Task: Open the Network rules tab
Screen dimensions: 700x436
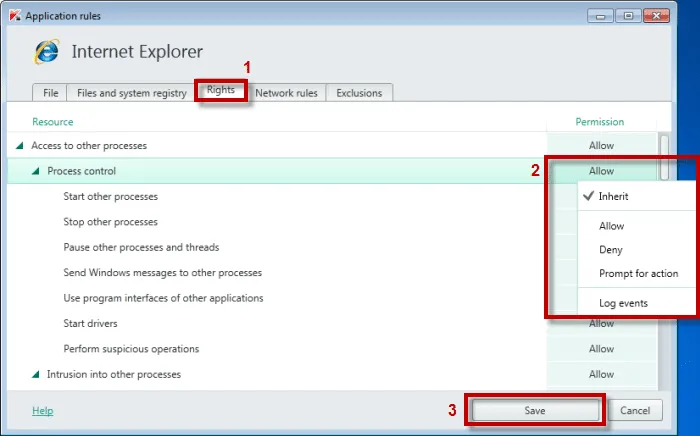Action: (x=286, y=93)
